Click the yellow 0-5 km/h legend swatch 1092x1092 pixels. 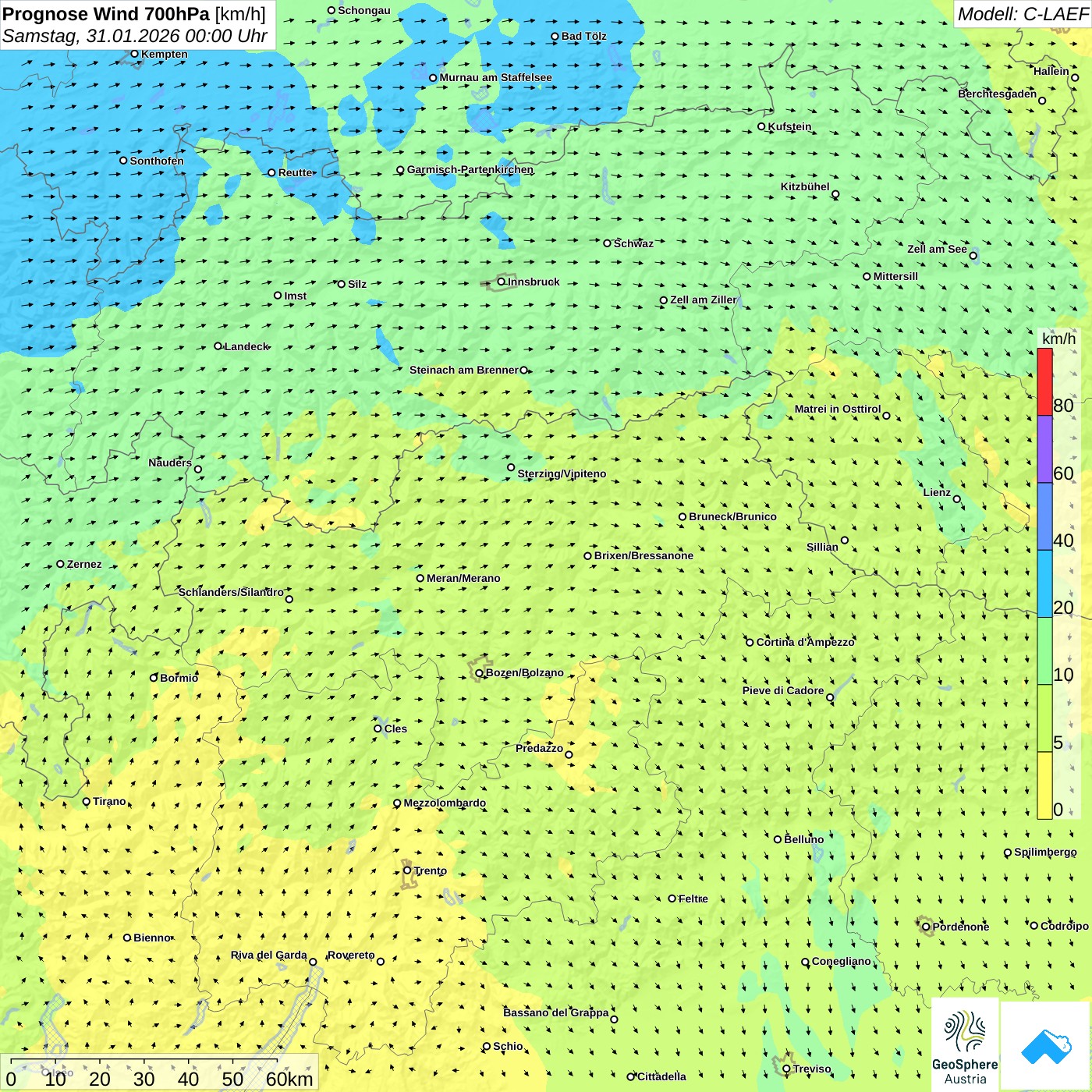click(1044, 785)
